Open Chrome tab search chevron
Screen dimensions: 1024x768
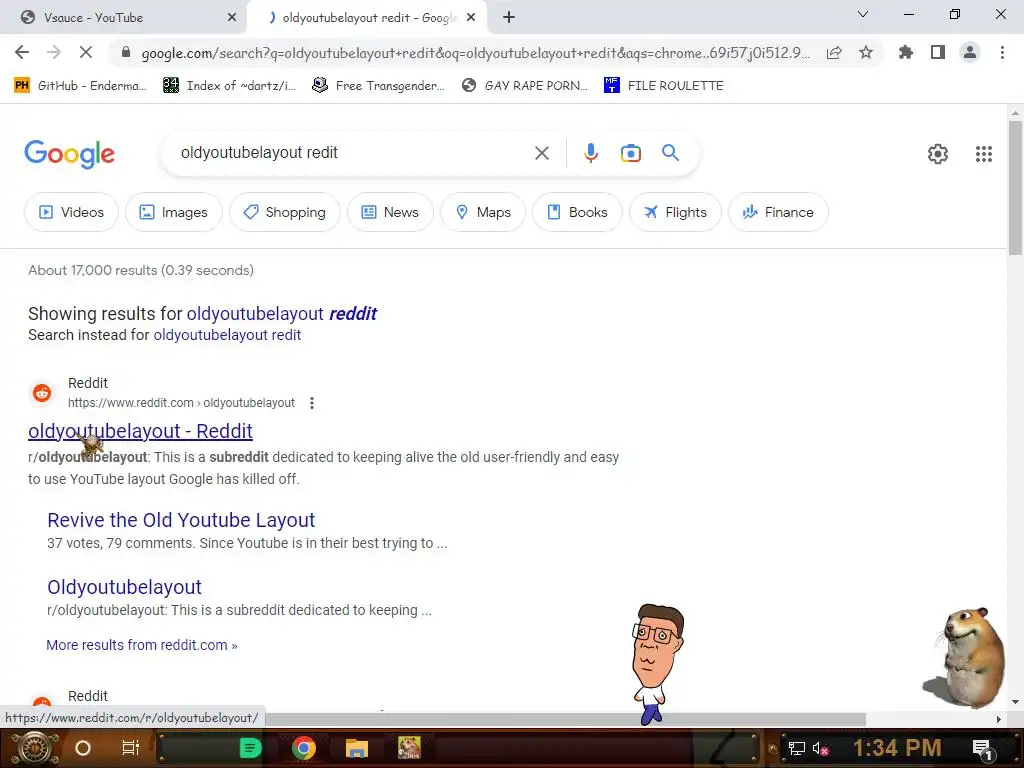863,14
